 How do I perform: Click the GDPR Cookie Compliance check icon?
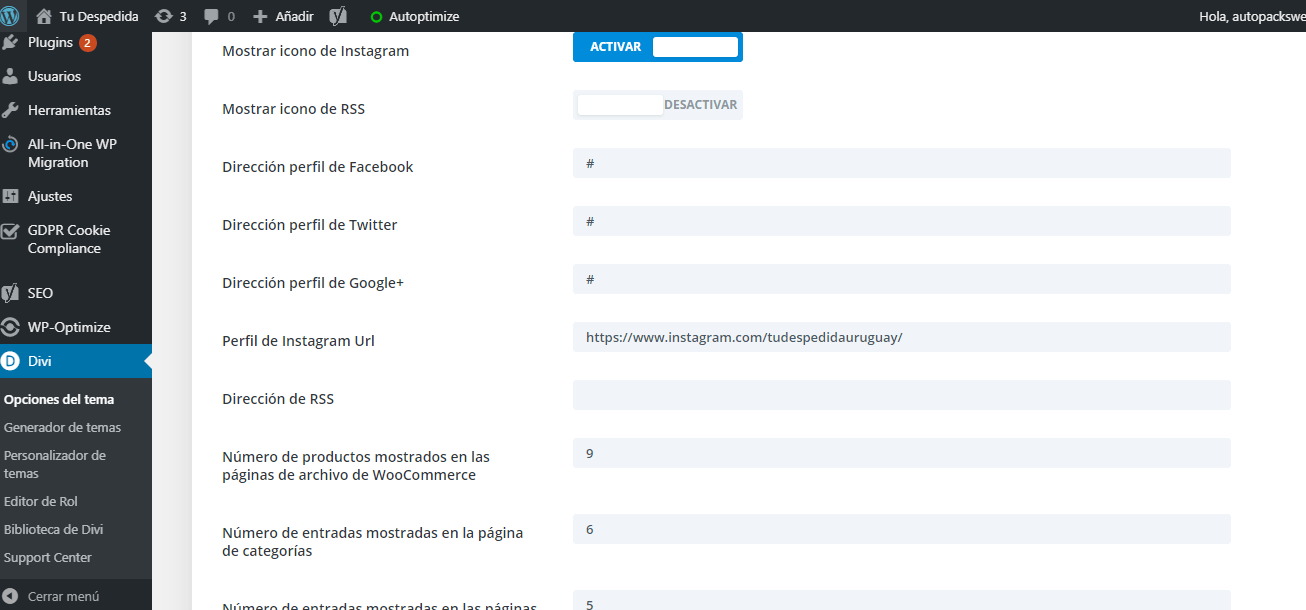coord(11,231)
